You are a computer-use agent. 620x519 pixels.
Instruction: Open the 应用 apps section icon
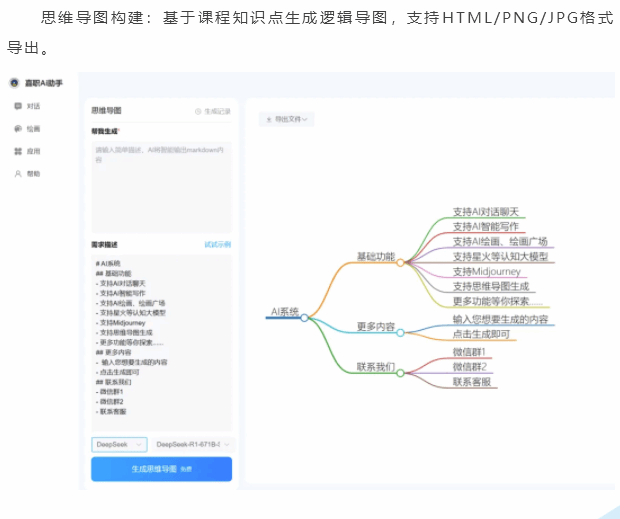(x=18, y=151)
